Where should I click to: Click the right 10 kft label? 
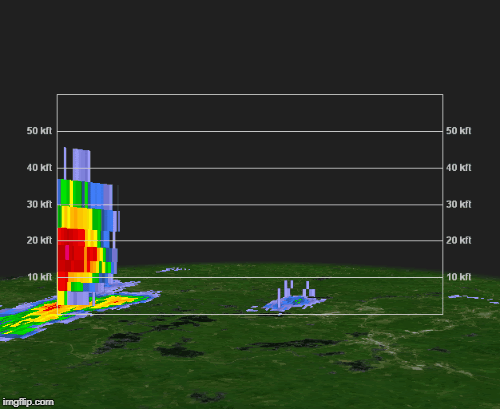click(x=459, y=277)
